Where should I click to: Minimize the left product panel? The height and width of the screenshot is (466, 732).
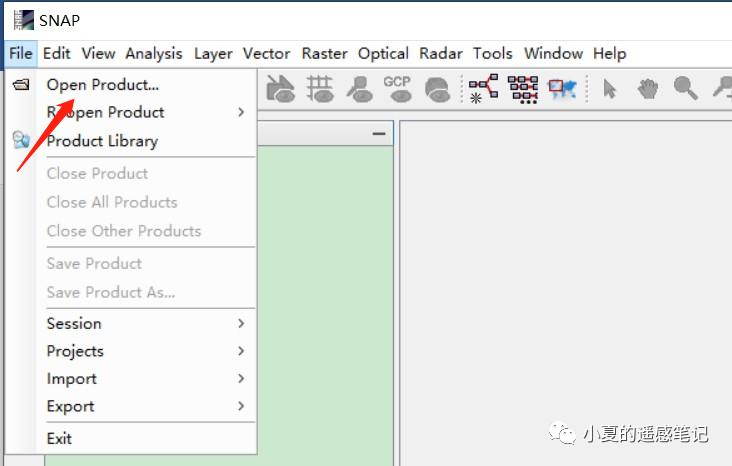(x=379, y=134)
